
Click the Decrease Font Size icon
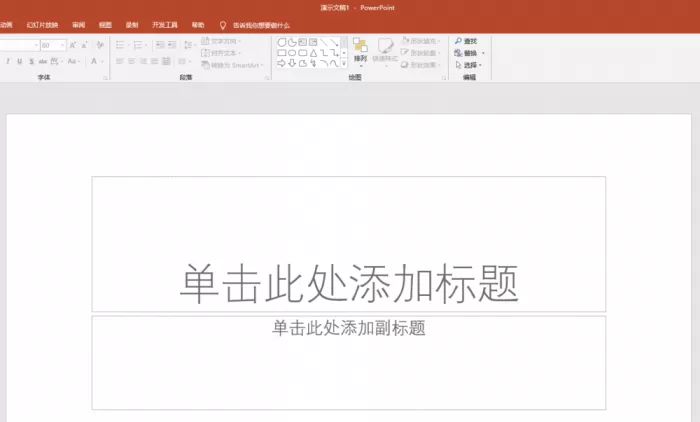tap(84, 45)
